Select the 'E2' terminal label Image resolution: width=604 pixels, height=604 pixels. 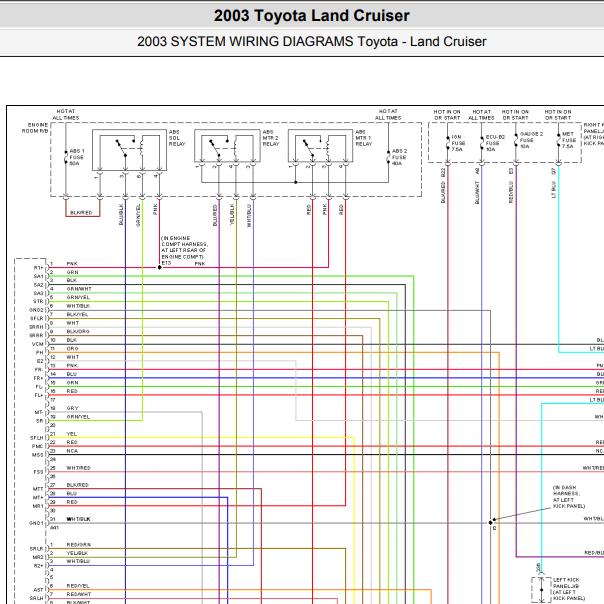[40, 361]
